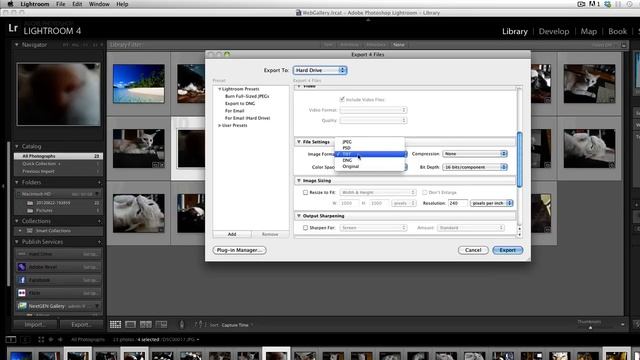Click the Pictures folder icon
Image resolution: width=640 pixels, height=360 pixels.
pos(30,211)
